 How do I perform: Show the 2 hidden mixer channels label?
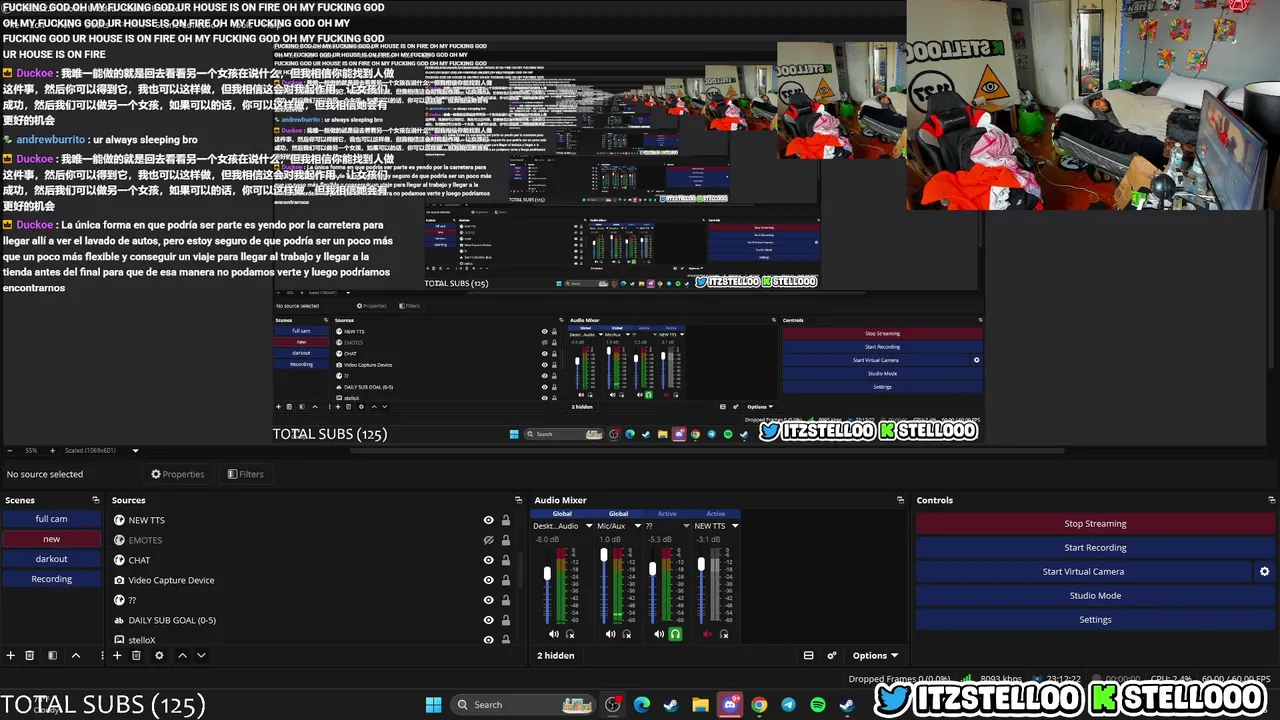[556, 656]
